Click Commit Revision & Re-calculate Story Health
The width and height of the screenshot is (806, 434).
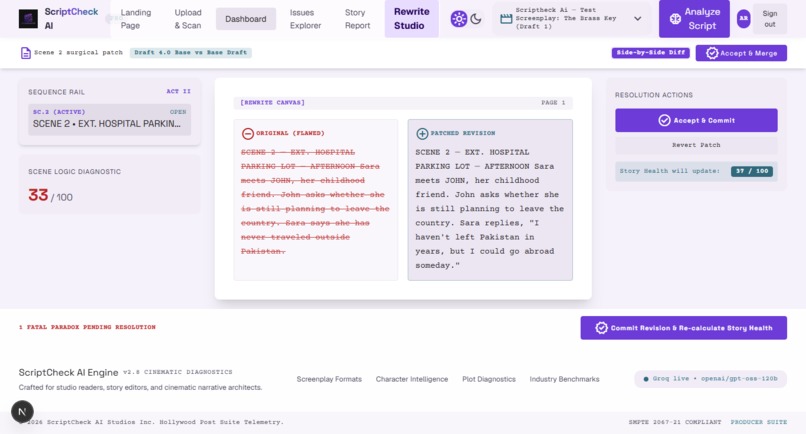[x=684, y=328]
